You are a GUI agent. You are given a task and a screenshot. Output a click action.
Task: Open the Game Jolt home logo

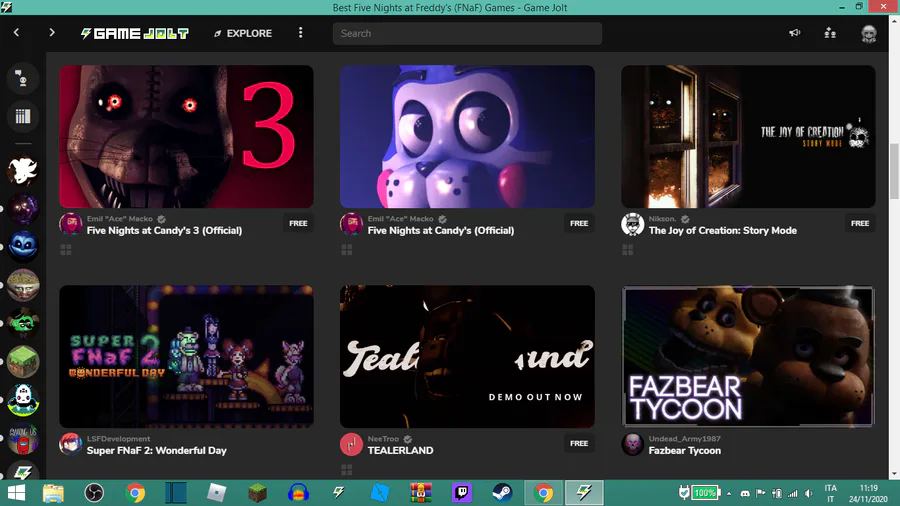click(x=134, y=33)
